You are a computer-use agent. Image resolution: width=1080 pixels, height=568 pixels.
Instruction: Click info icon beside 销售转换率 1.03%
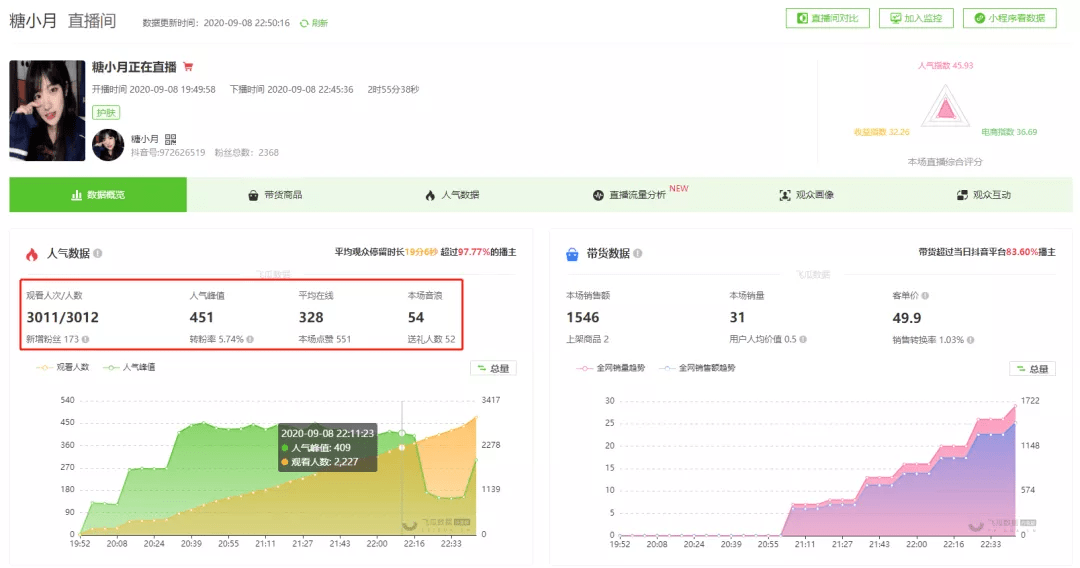970,340
